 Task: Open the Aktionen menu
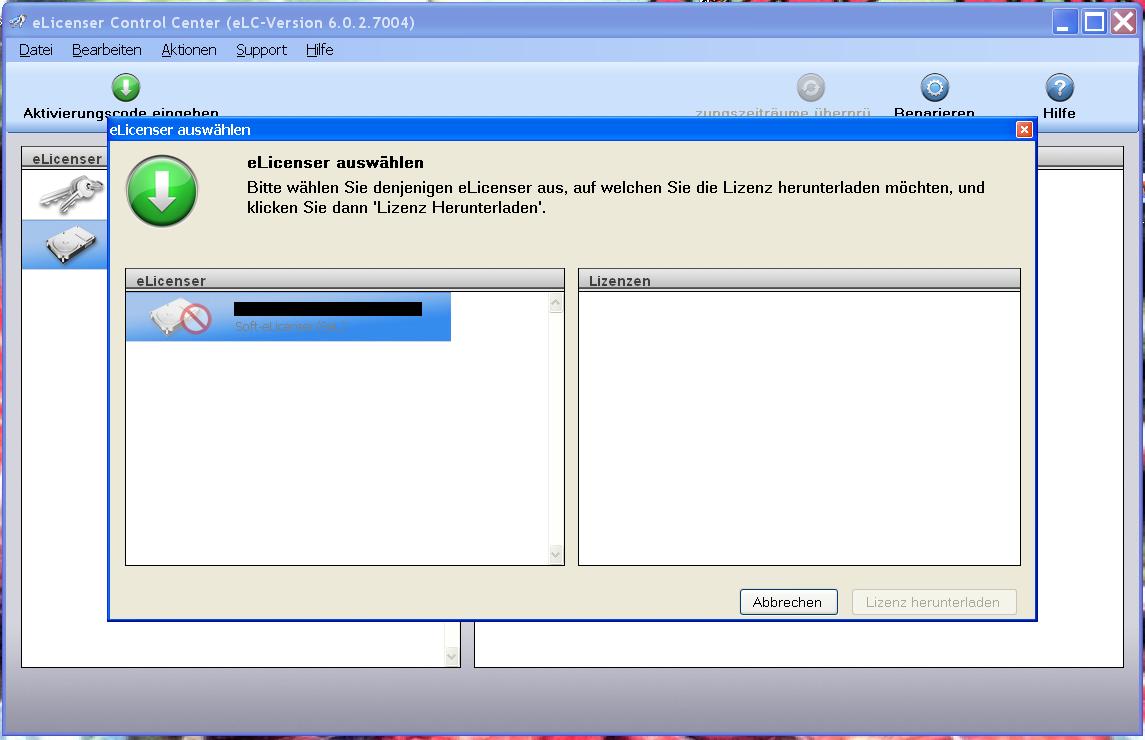188,49
